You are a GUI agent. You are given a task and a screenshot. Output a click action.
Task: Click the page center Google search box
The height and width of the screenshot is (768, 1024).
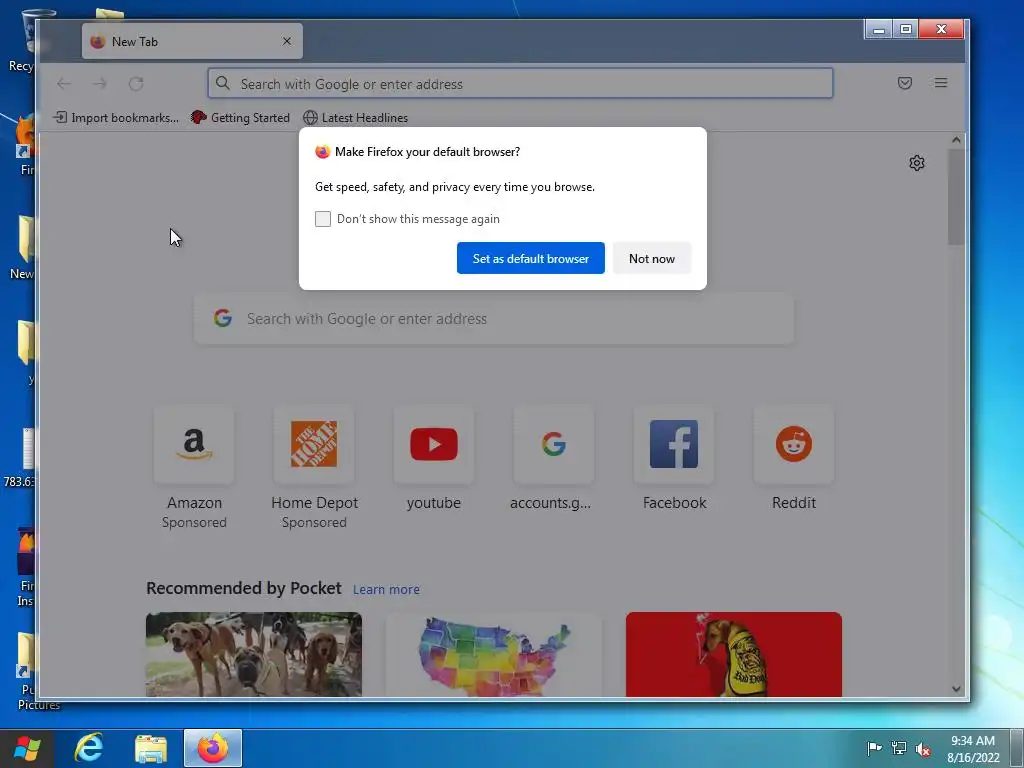tap(494, 319)
